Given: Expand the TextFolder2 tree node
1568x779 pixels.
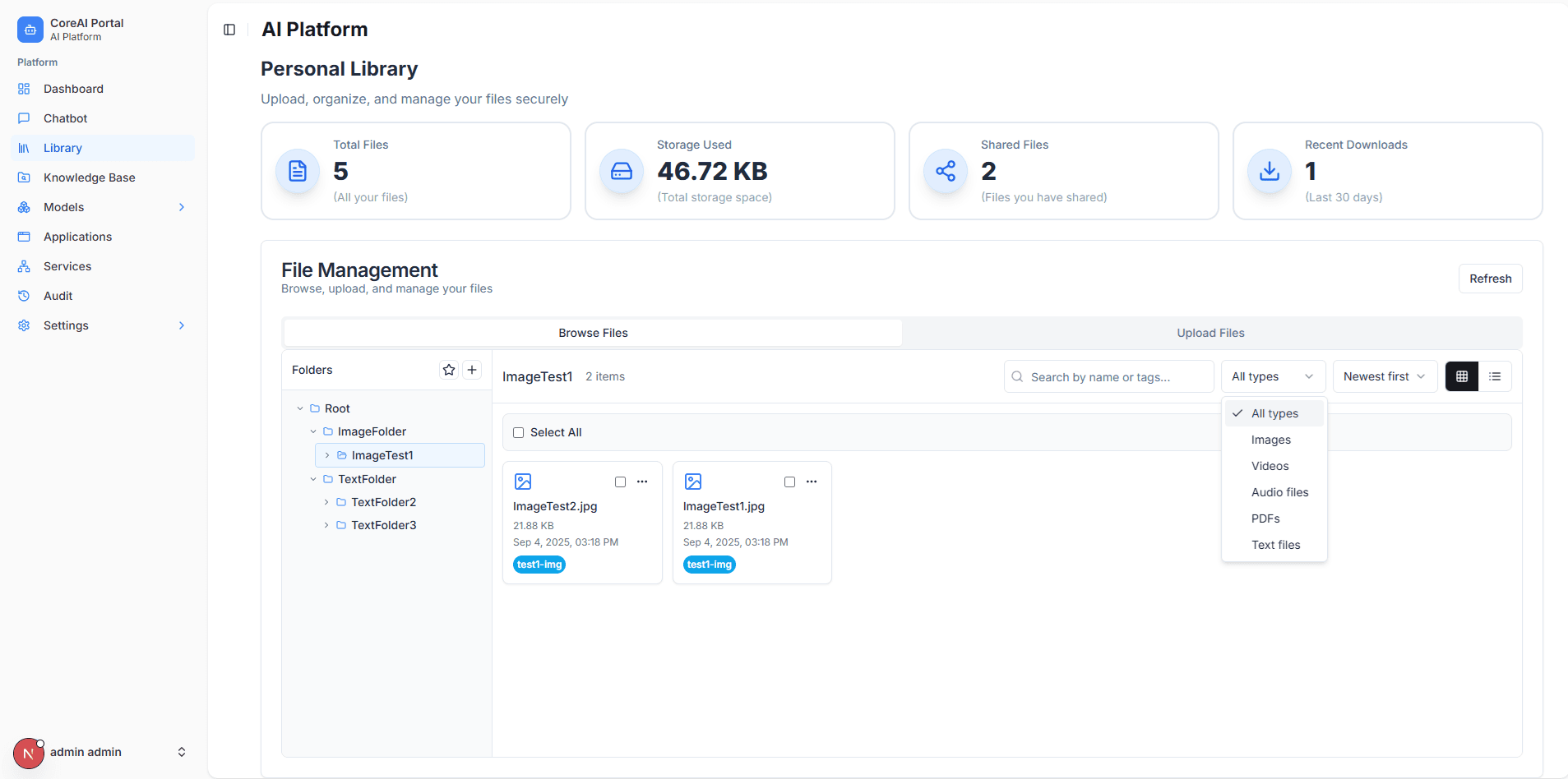Looking at the screenshot, I should click(x=326, y=502).
